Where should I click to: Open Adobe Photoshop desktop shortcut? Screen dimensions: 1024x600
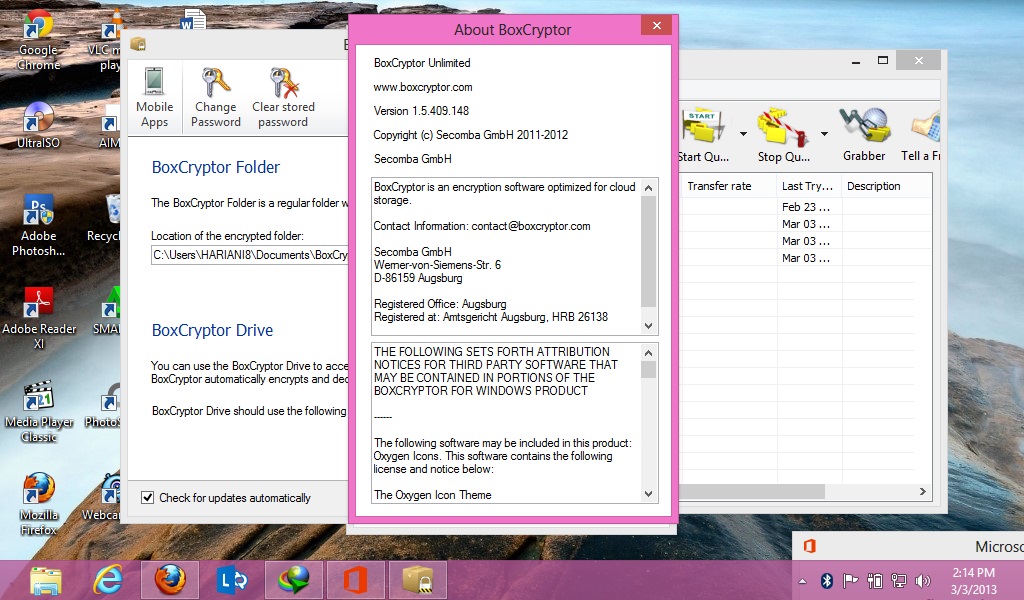(38, 226)
